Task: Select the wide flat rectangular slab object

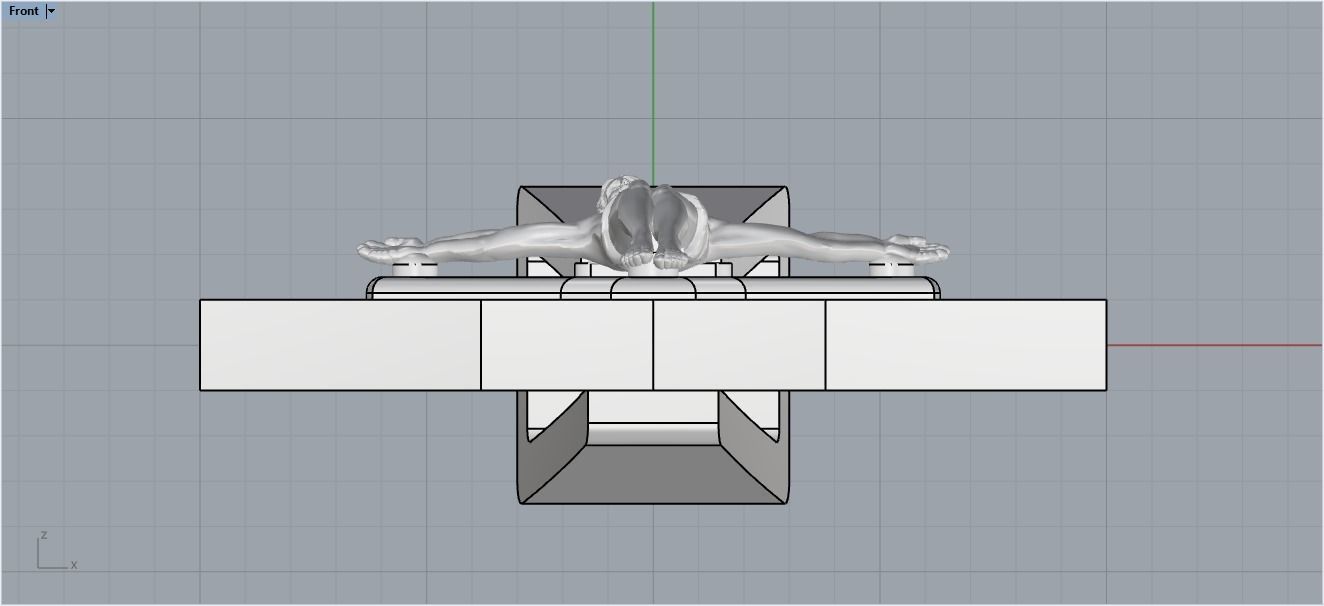Action: 653,345
